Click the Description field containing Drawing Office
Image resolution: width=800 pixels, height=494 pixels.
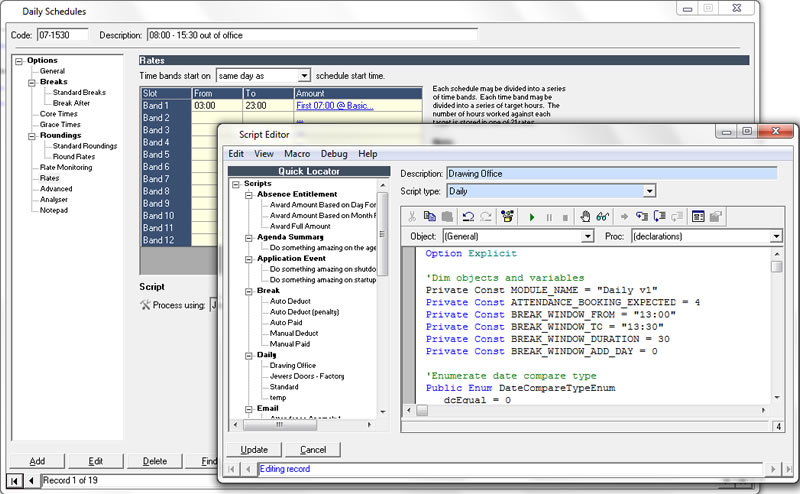click(x=611, y=173)
